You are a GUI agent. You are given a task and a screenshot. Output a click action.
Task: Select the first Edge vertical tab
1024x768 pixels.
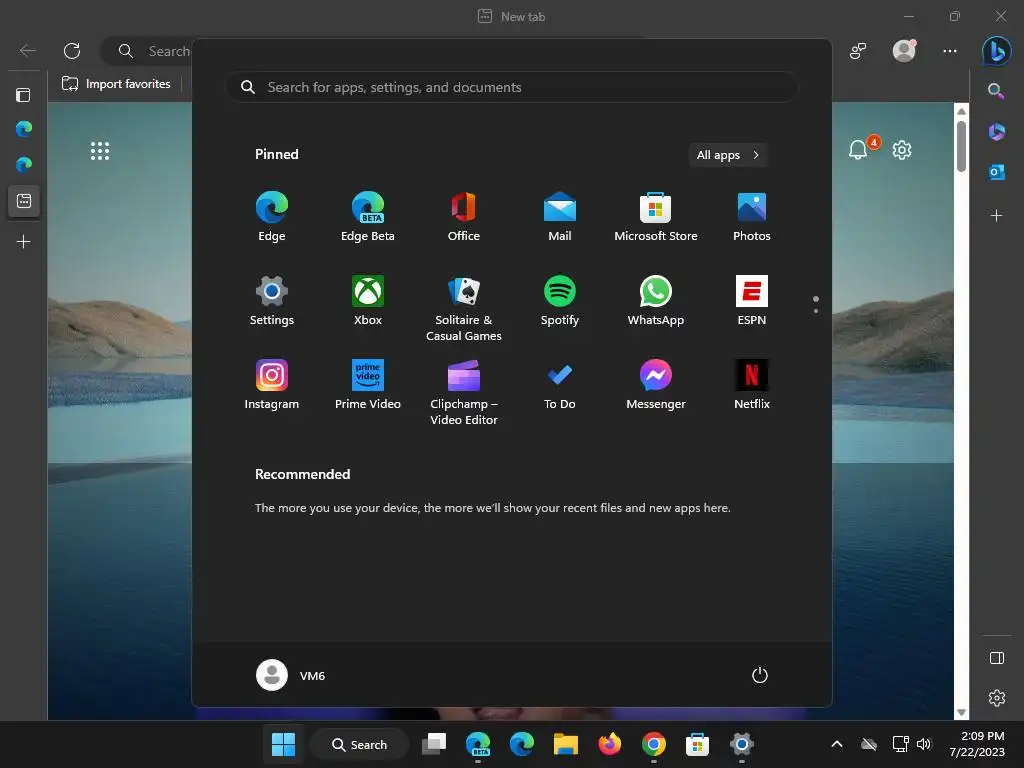pyautogui.click(x=24, y=129)
